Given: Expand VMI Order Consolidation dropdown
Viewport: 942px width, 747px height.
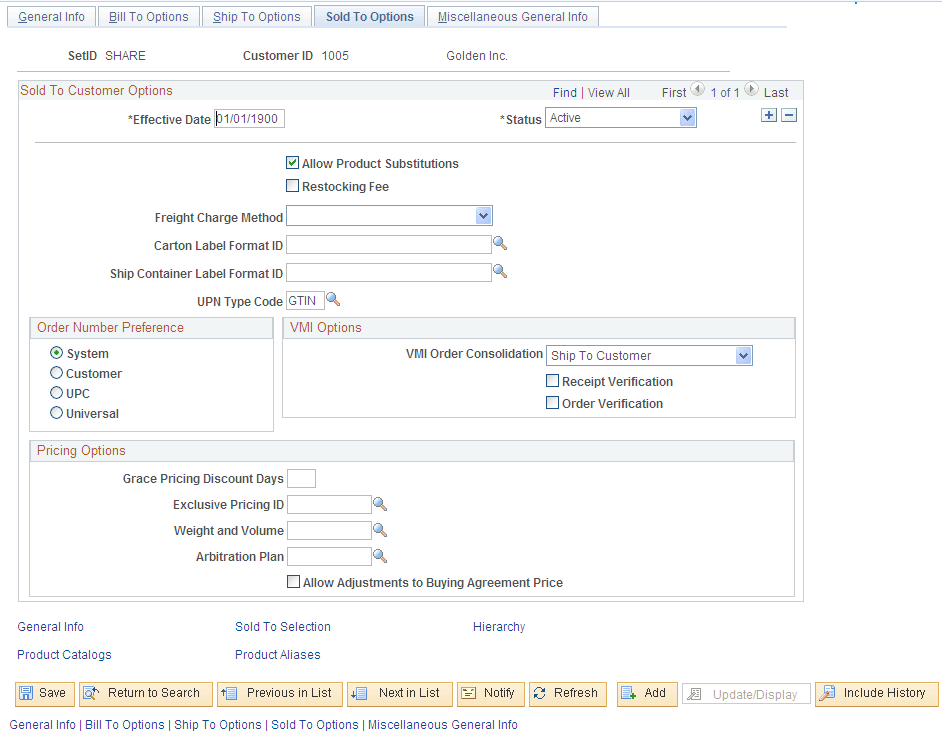Looking at the screenshot, I should coord(649,356).
